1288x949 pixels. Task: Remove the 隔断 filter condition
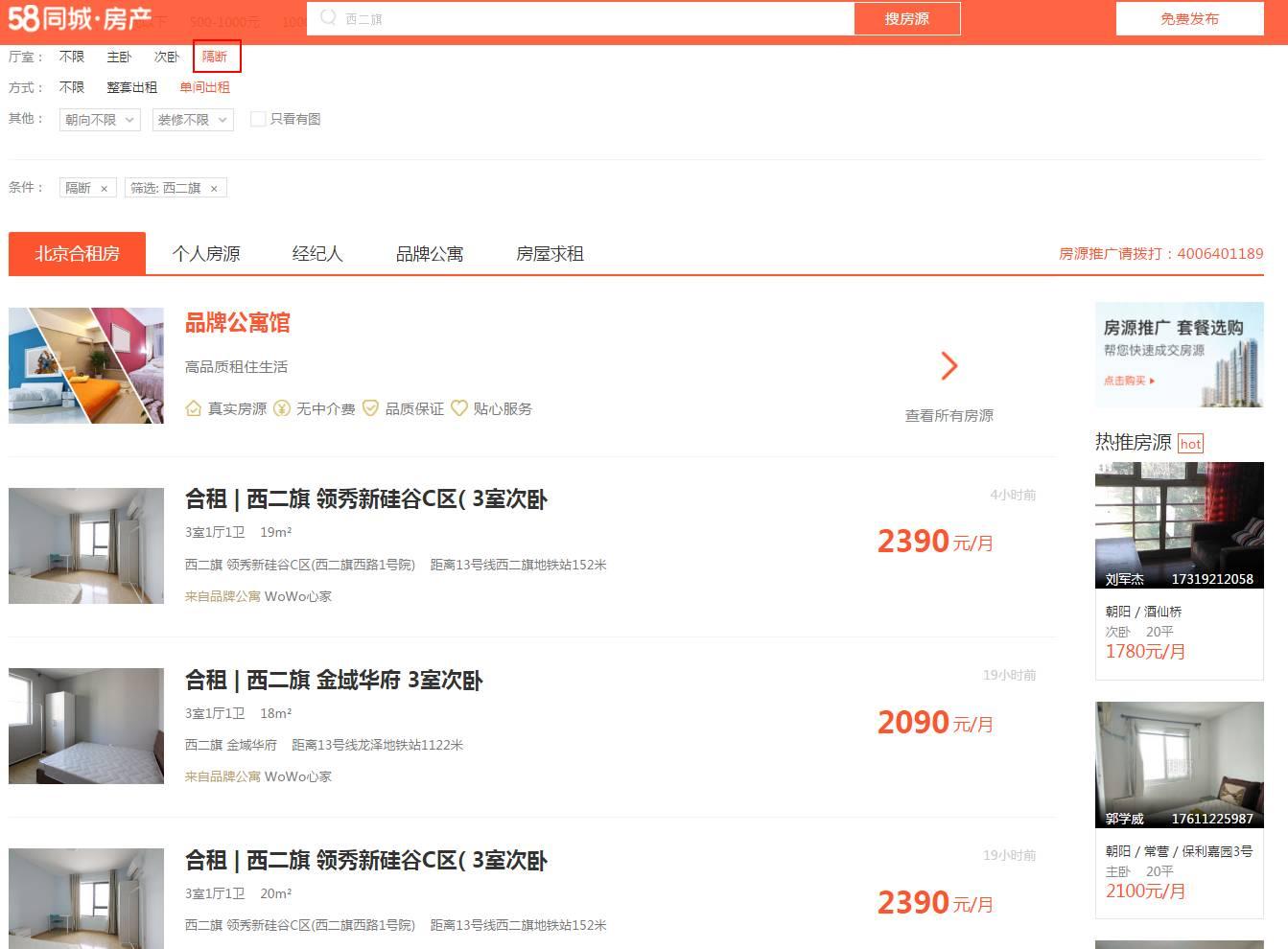pyautogui.click(x=104, y=189)
